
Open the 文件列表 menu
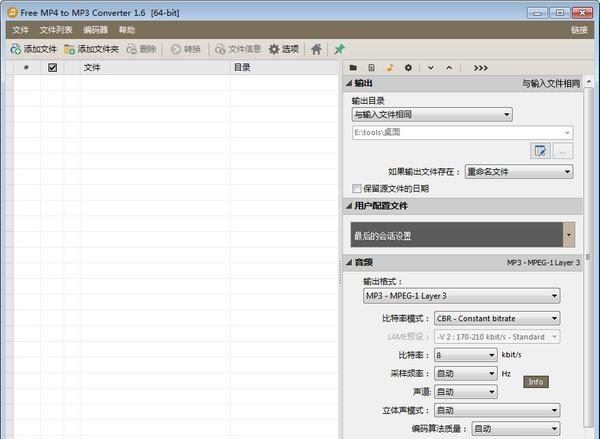(56, 30)
